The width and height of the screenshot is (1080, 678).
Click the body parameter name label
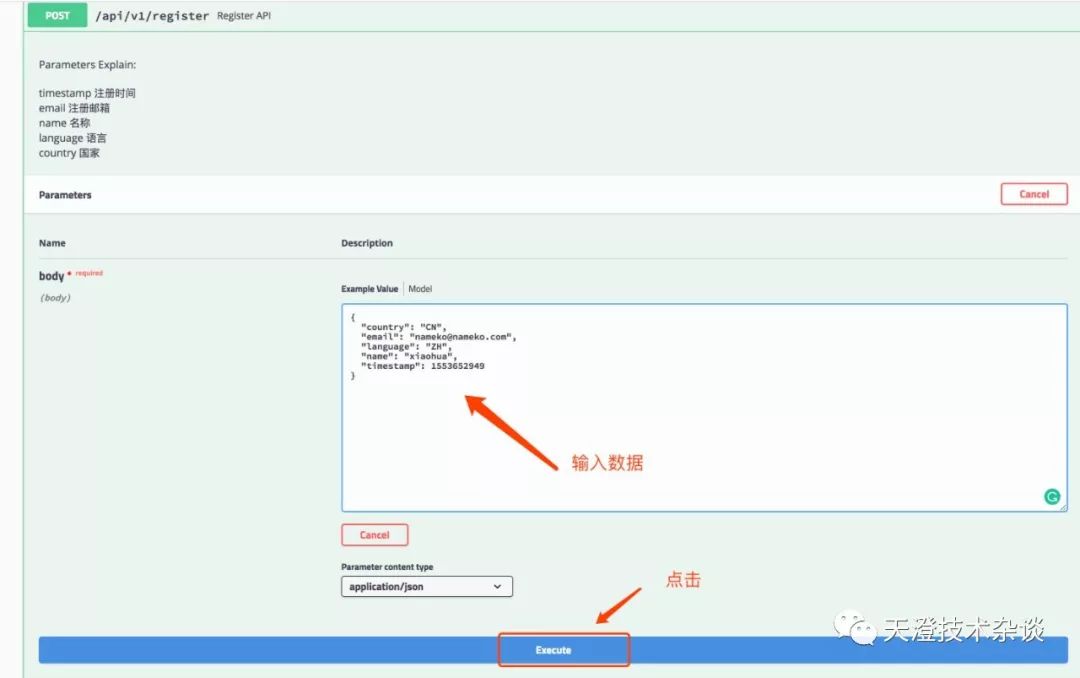click(51, 276)
